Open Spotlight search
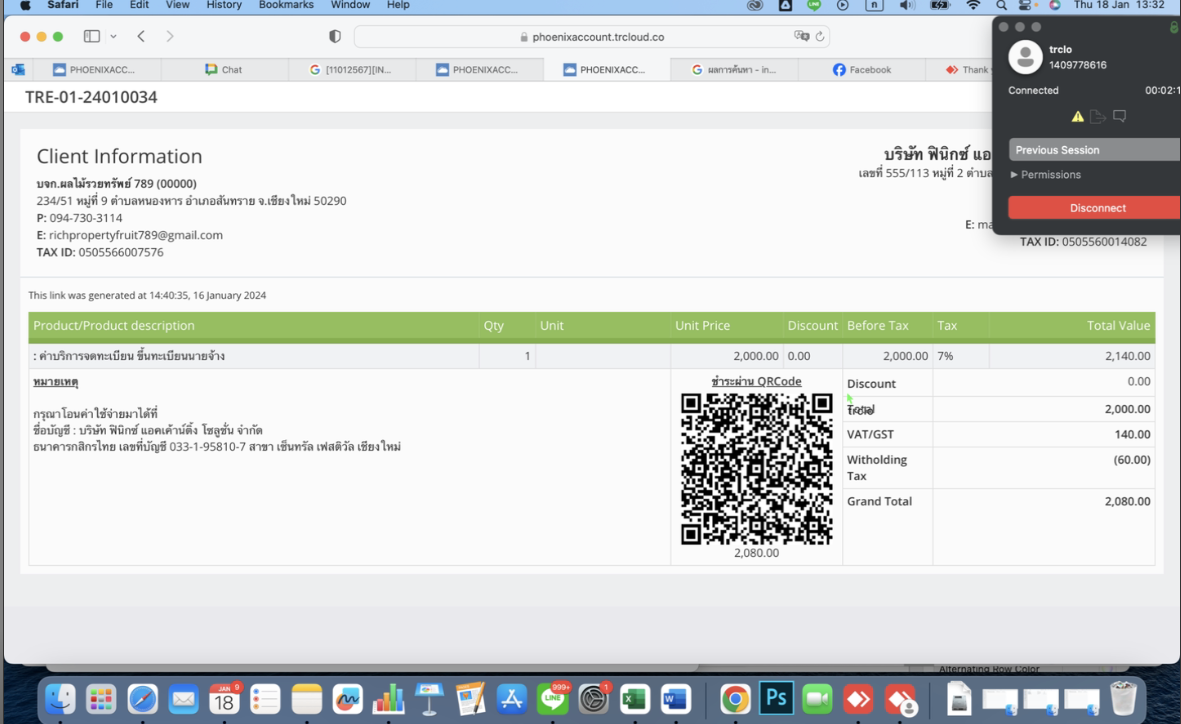1181x724 pixels. click(x=1001, y=5)
